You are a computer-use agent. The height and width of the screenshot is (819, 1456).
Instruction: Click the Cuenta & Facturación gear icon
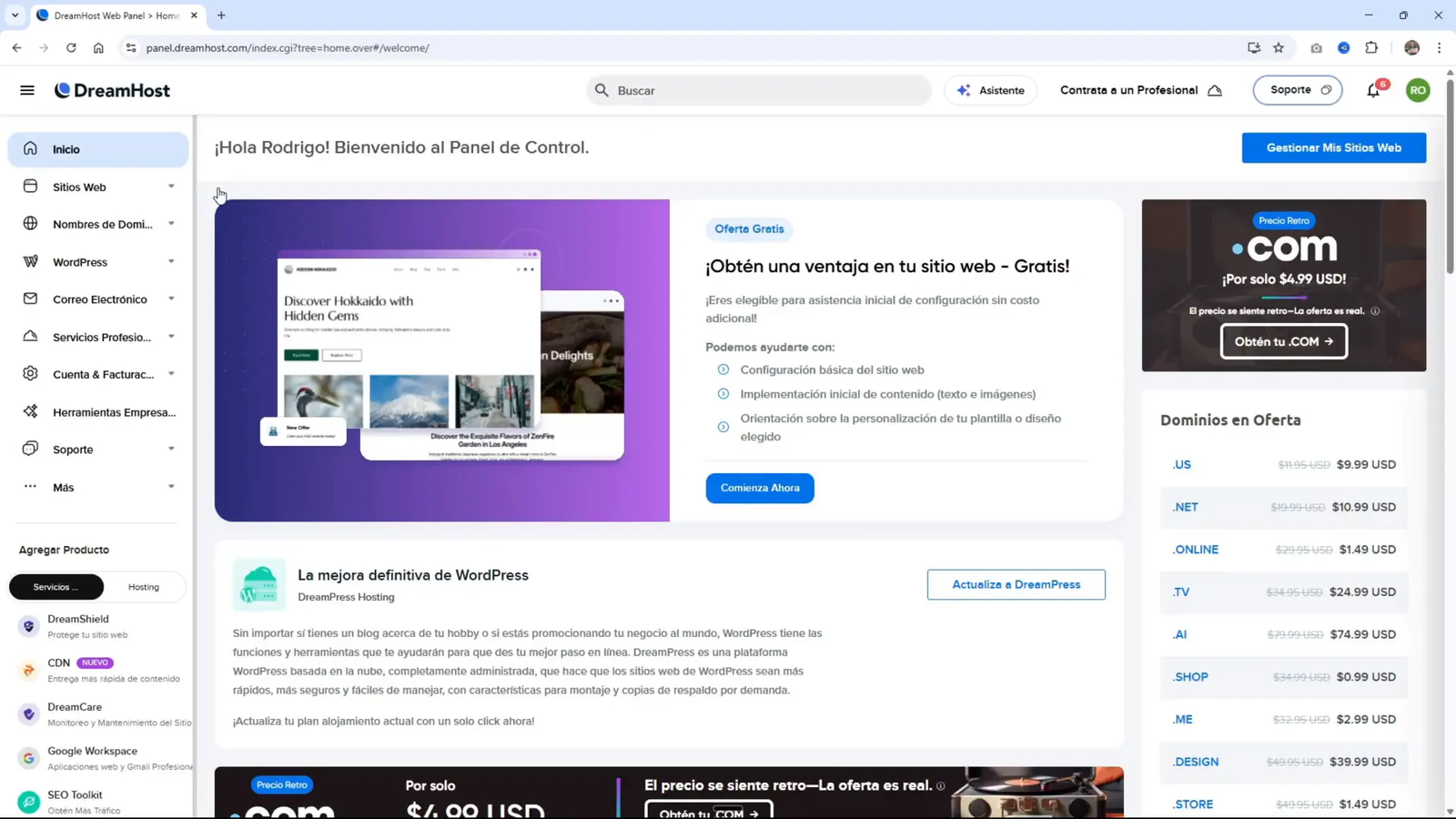tap(30, 374)
